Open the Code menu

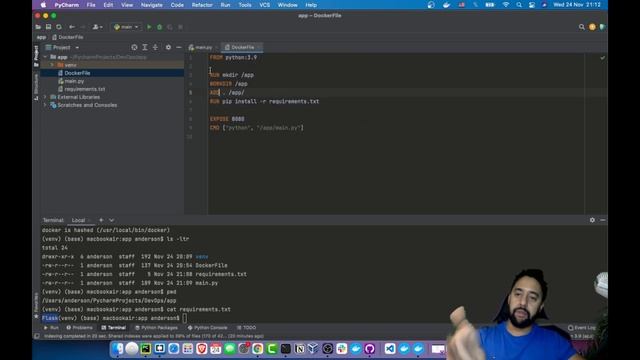(177, 5)
